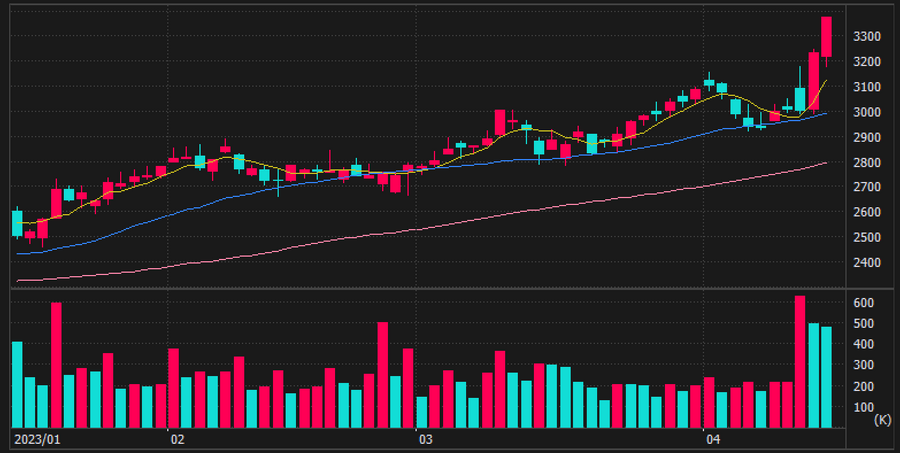Click the tallest April volume bar above 600
This screenshot has height=453, width=900.
800,362
